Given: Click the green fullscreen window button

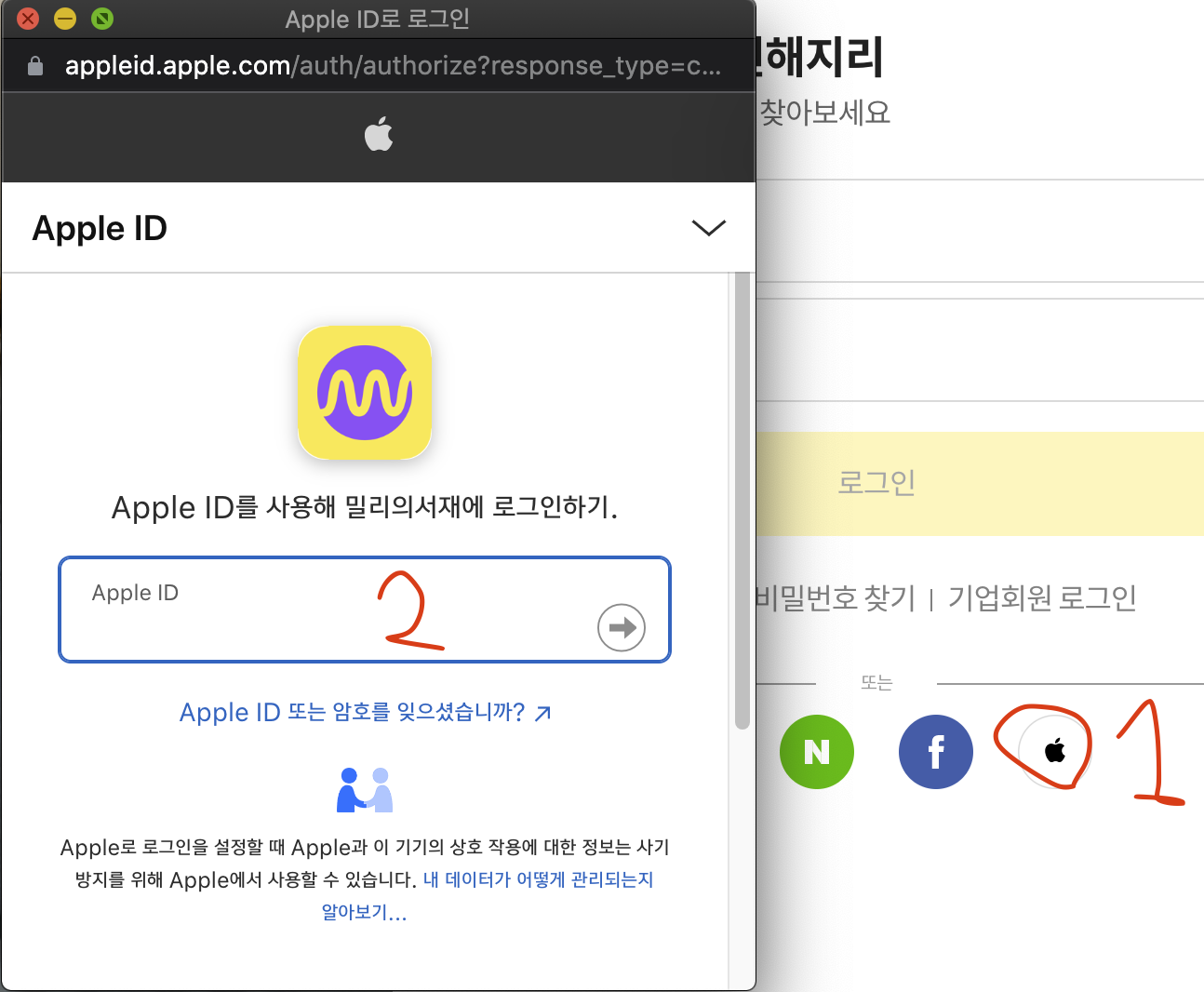Looking at the screenshot, I should (102, 19).
